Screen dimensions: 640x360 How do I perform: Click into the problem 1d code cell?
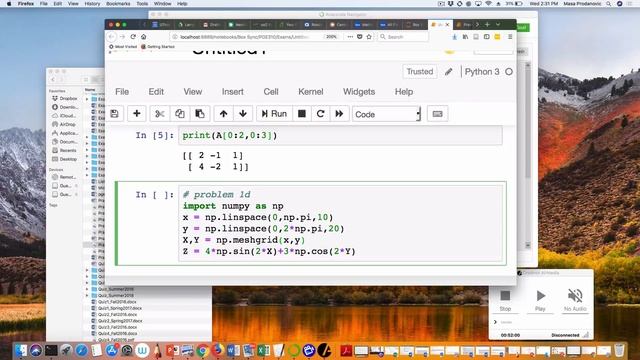coord(341,223)
